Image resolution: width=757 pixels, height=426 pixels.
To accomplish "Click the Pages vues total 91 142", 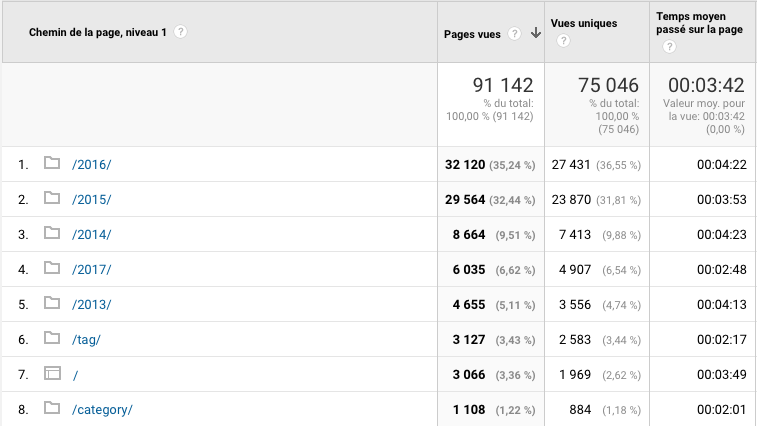I will pyautogui.click(x=502, y=85).
